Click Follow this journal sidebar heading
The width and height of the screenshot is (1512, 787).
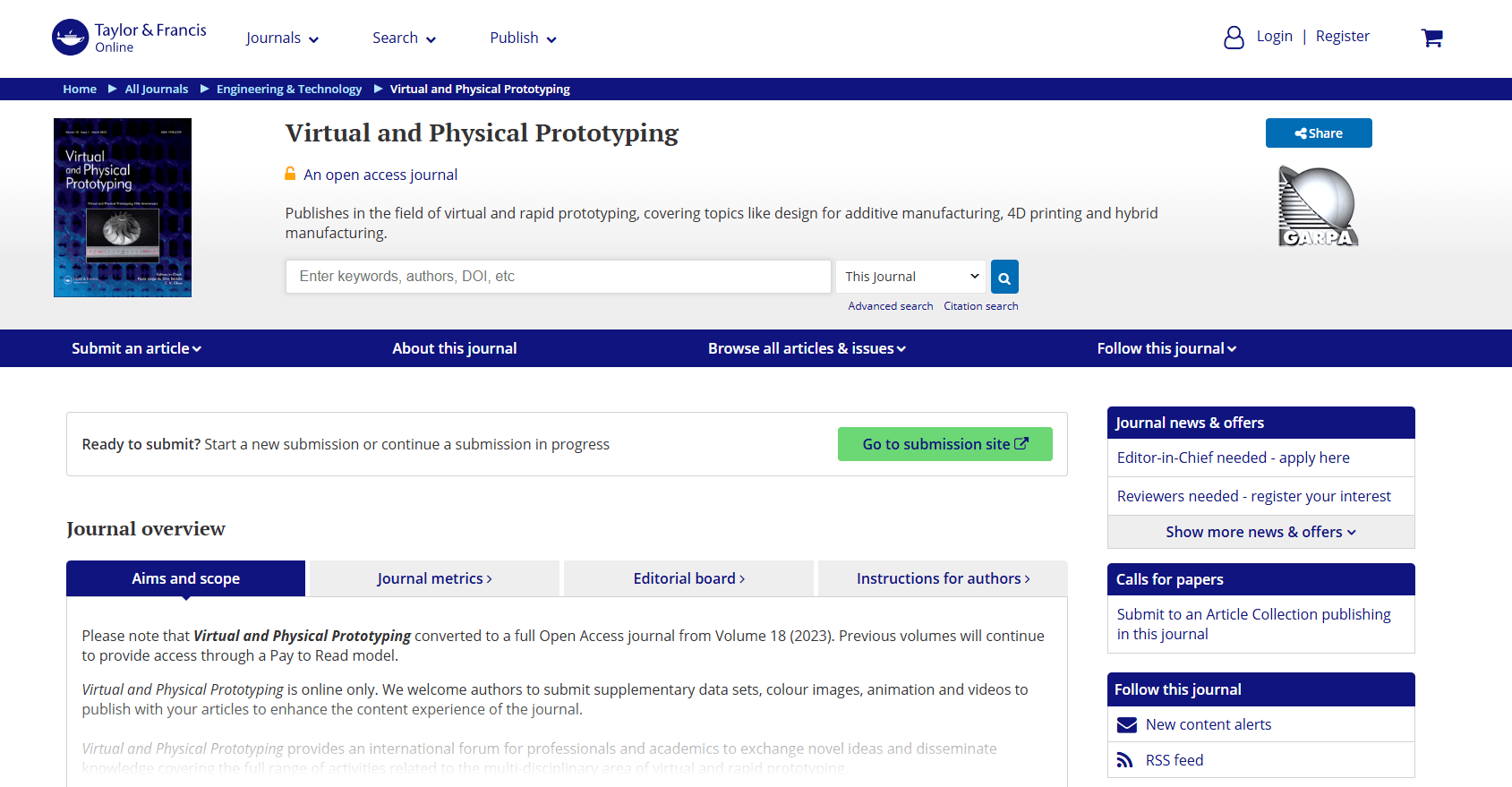(x=1178, y=689)
